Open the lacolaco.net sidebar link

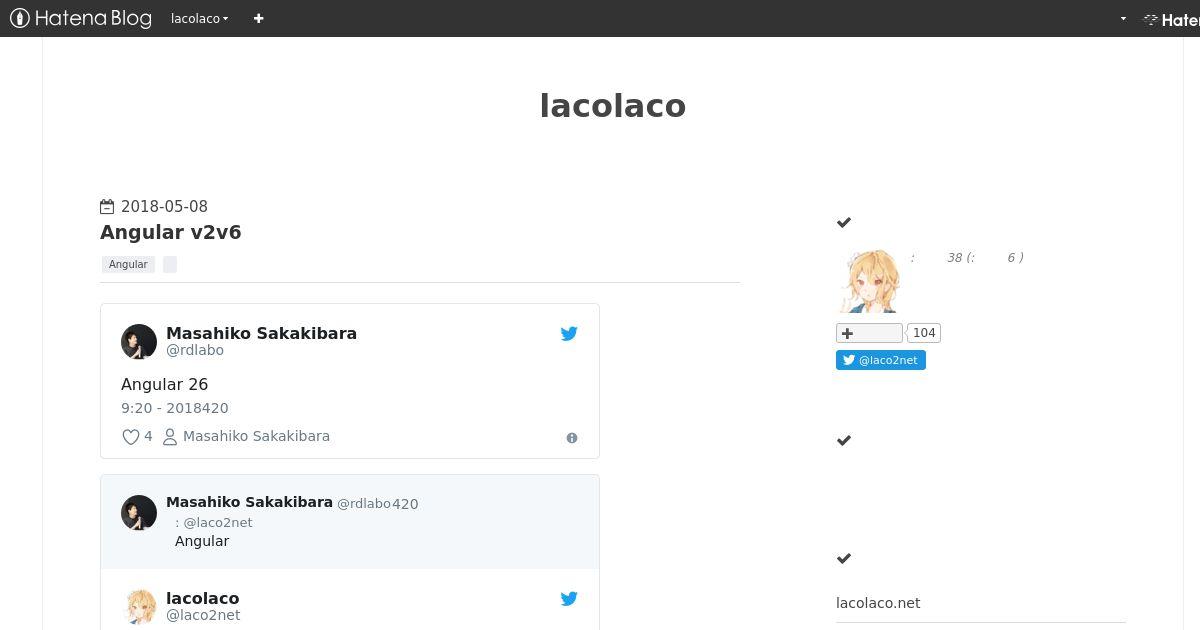coord(878,603)
